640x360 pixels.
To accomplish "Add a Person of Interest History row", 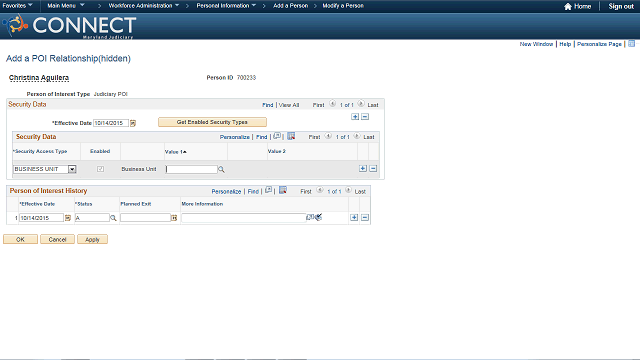I will coord(354,218).
